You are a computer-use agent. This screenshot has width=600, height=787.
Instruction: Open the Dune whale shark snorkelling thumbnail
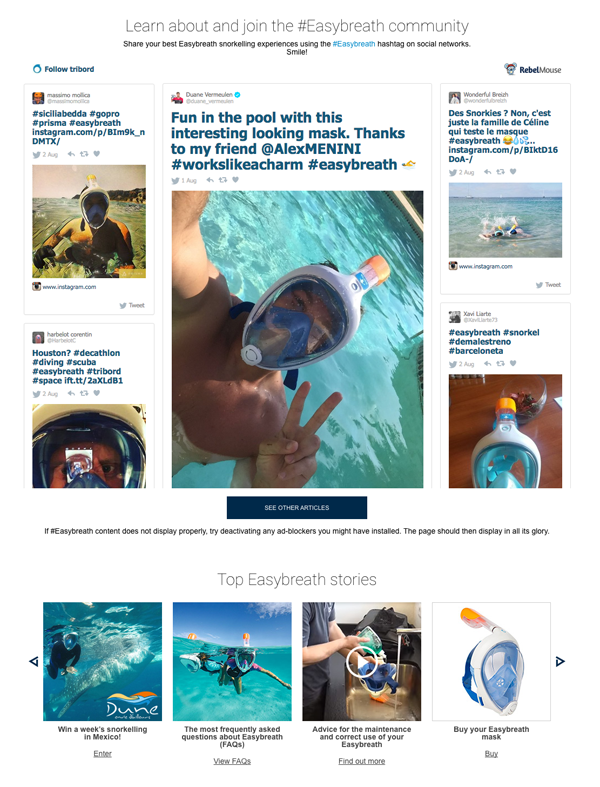click(x=102, y=662)
